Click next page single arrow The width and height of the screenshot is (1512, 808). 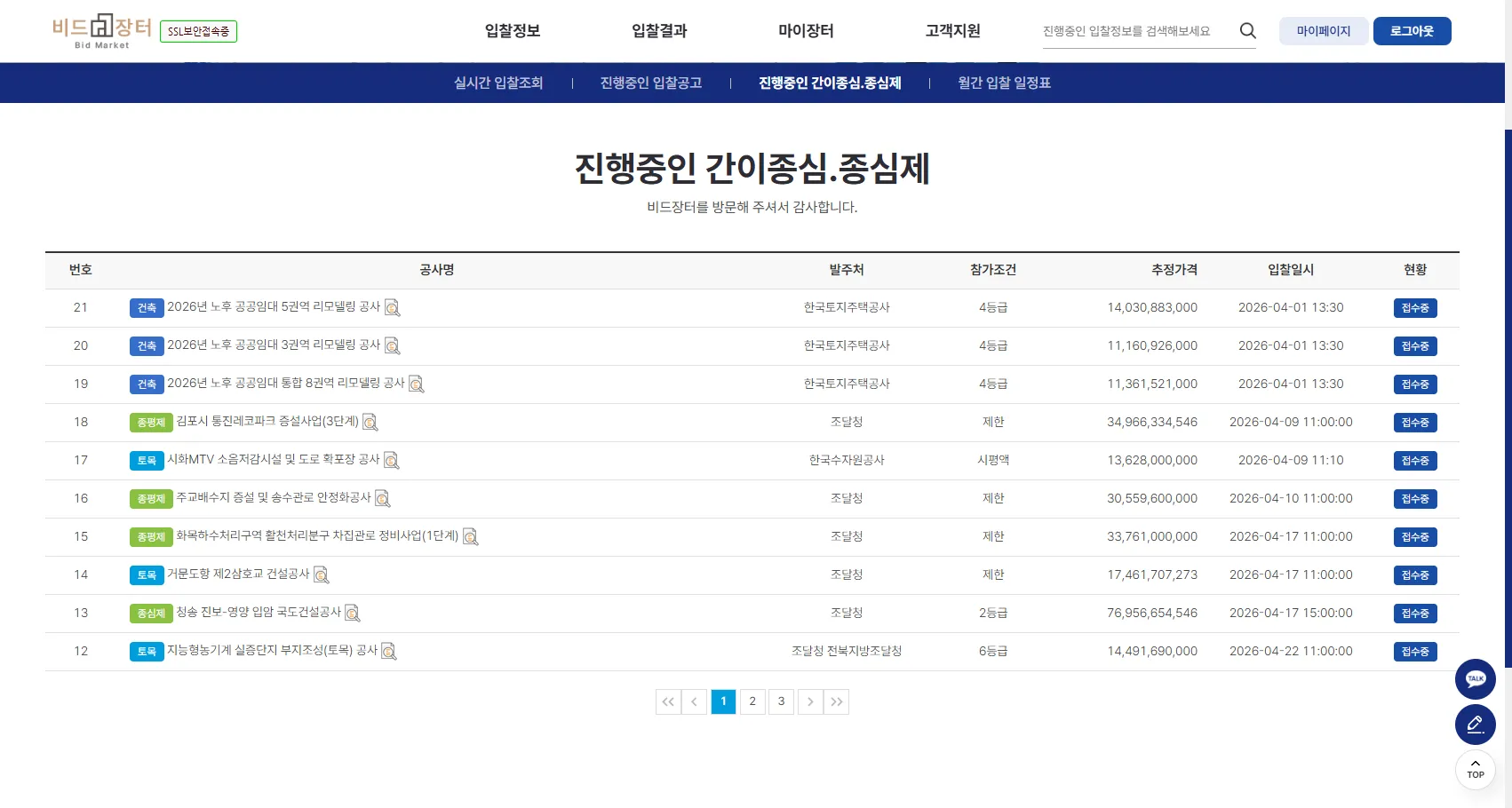pyautogui.click(x=810, y=701)
